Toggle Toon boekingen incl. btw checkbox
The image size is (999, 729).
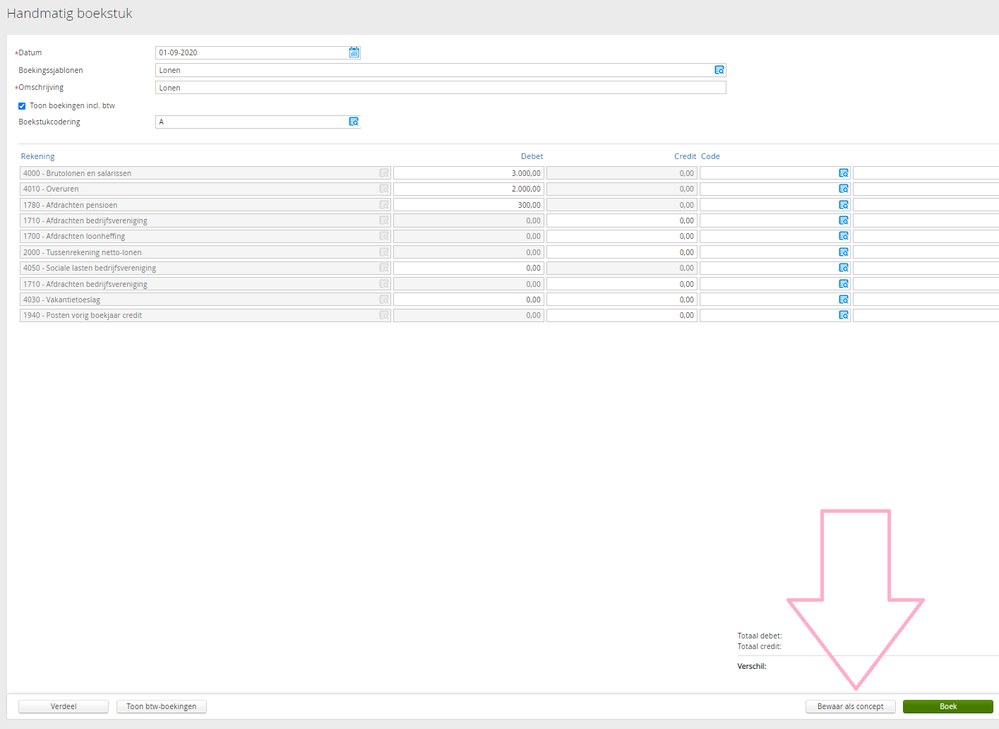coord(22,106)
